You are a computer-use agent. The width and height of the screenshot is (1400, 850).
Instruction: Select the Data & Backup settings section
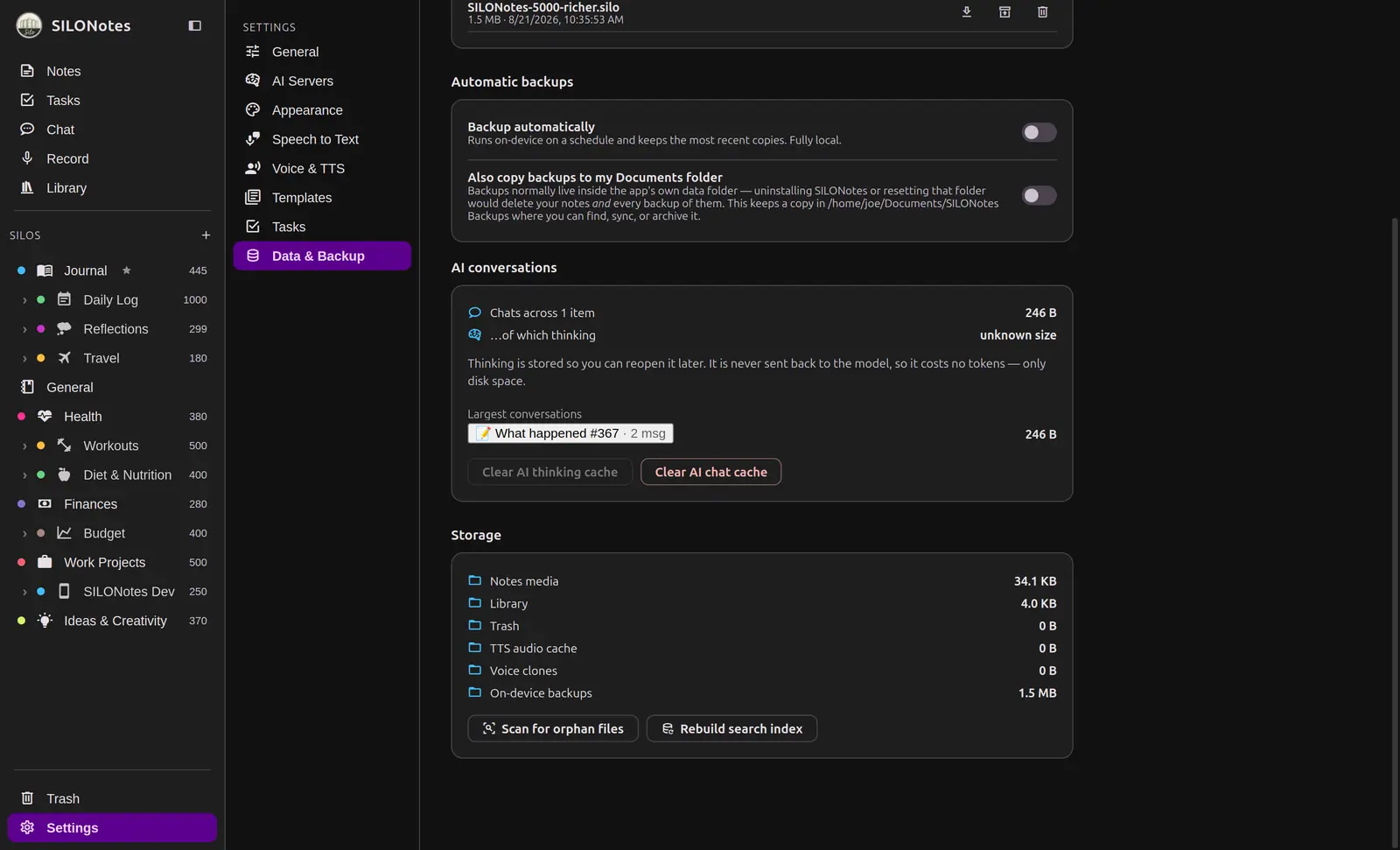pos(322,256)
